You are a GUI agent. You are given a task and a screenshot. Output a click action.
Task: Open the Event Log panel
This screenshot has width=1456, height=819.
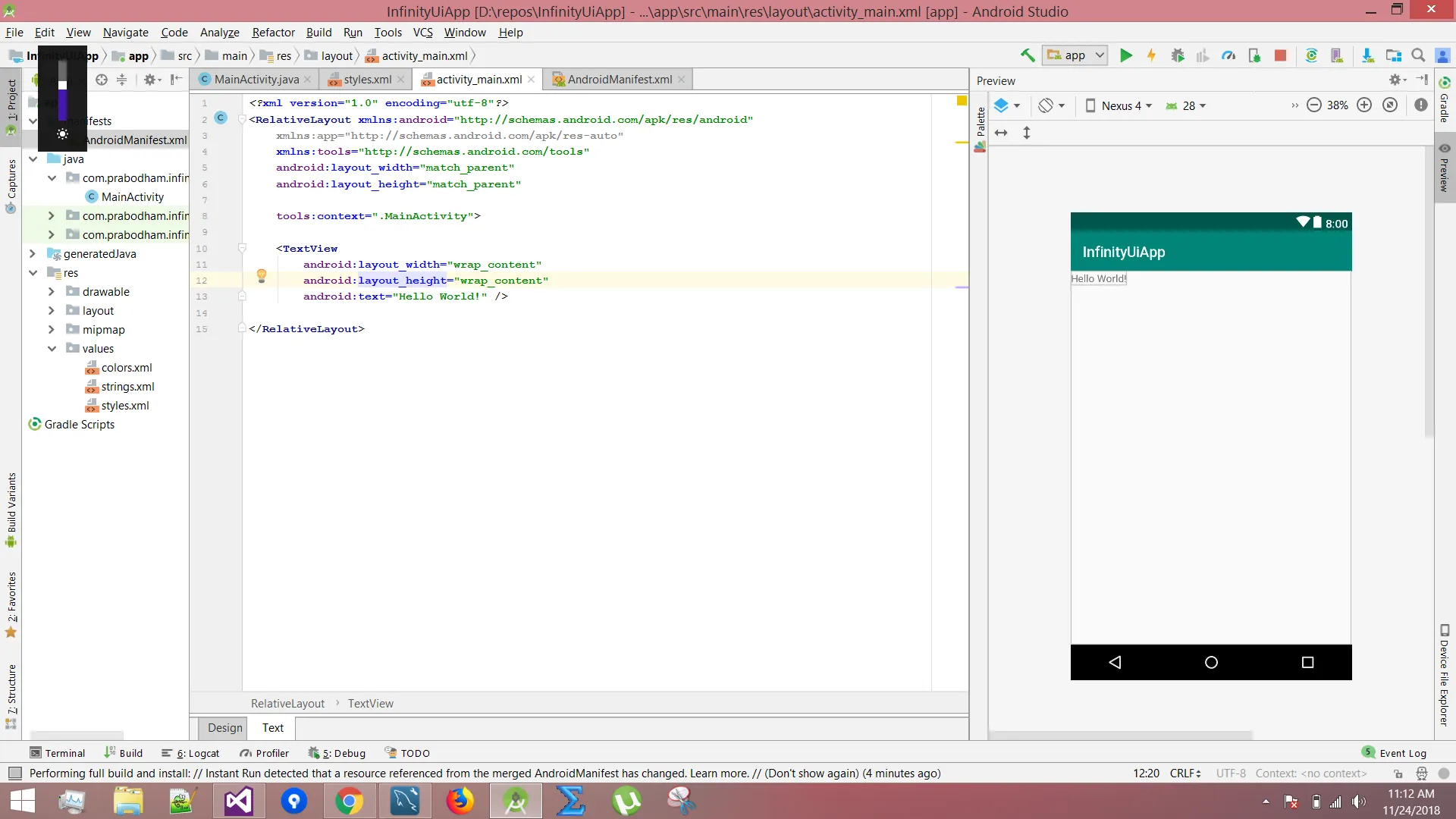coord(1401,753)
